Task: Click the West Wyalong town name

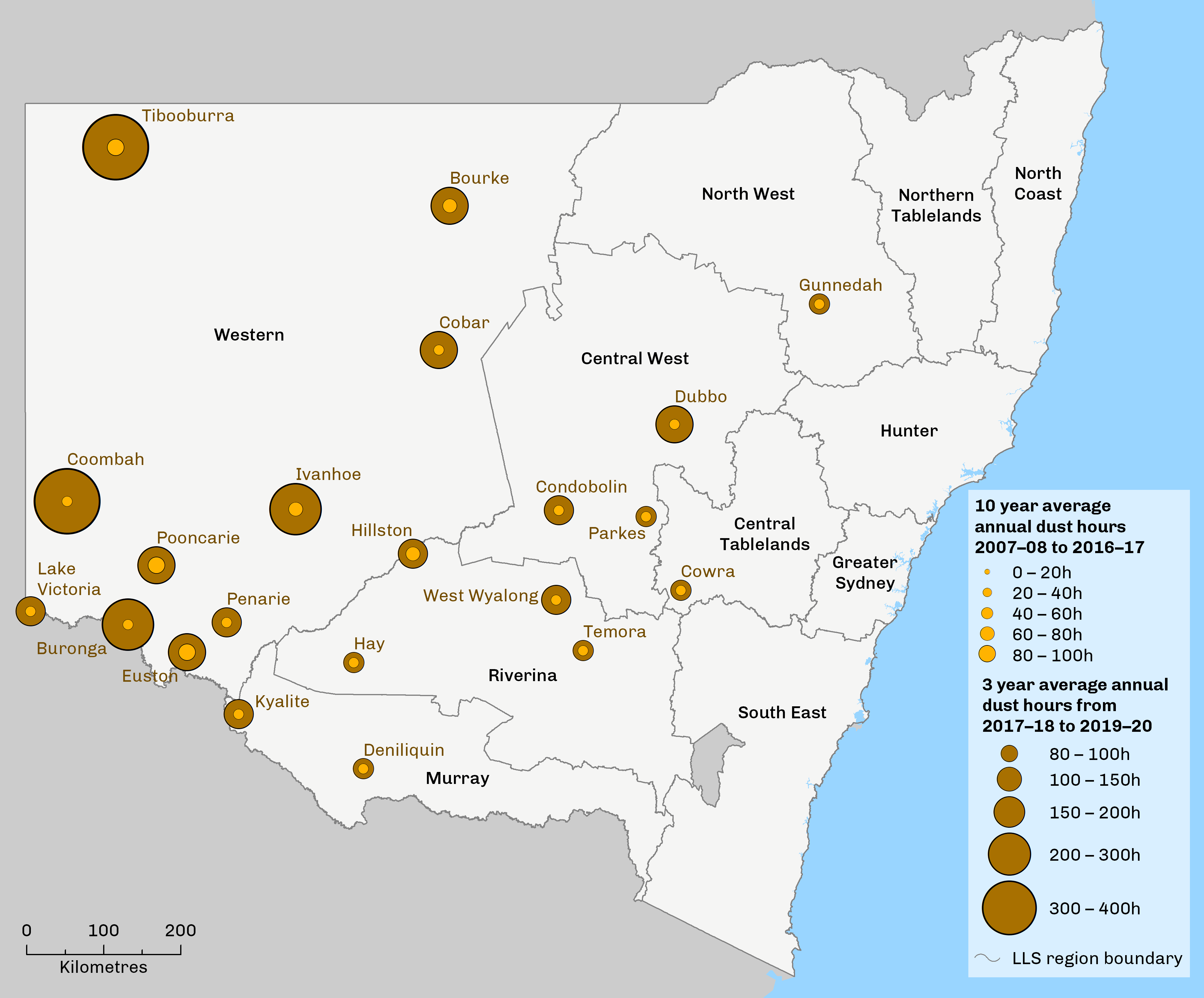Action: [x=481, y=596]
